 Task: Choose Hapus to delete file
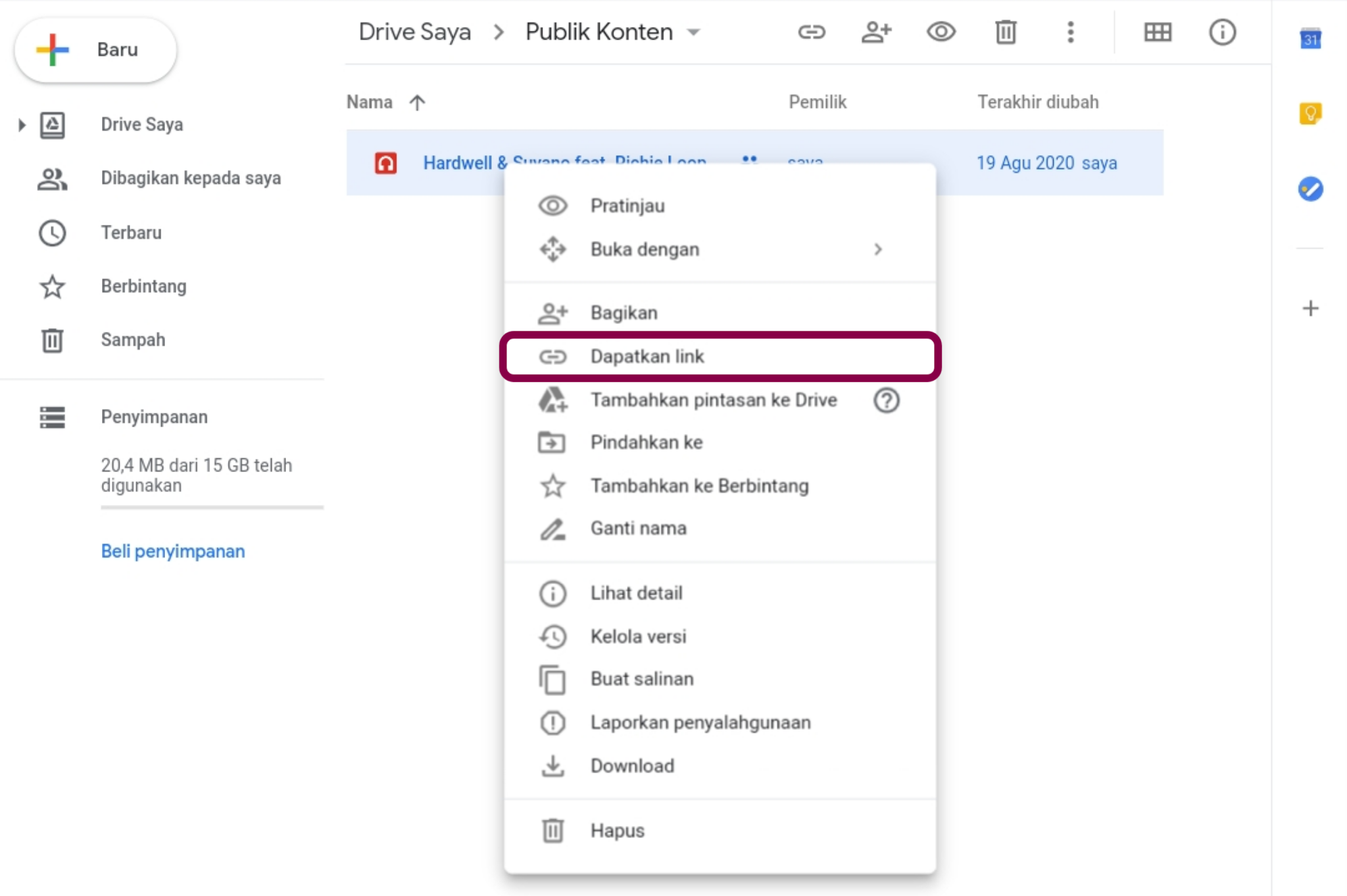click(720, 830)
